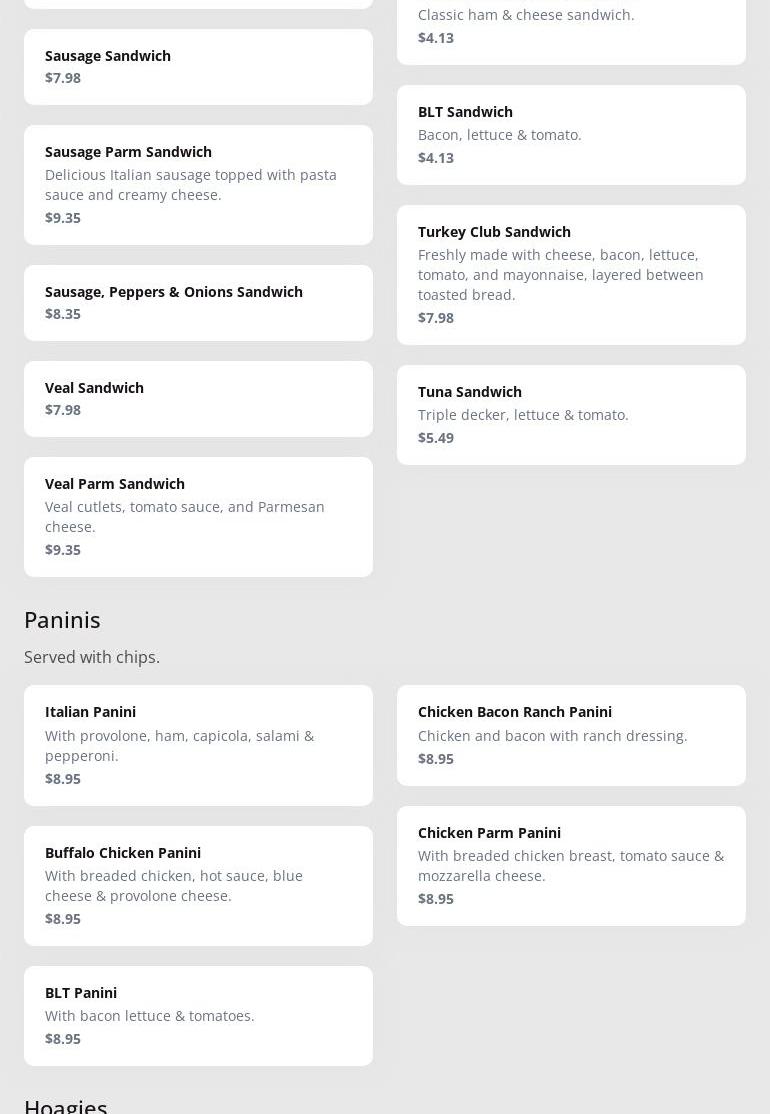Add the Veal Sandwich item
The image size is (770, 1114).
pyautogui.click(x=198, y=398)
